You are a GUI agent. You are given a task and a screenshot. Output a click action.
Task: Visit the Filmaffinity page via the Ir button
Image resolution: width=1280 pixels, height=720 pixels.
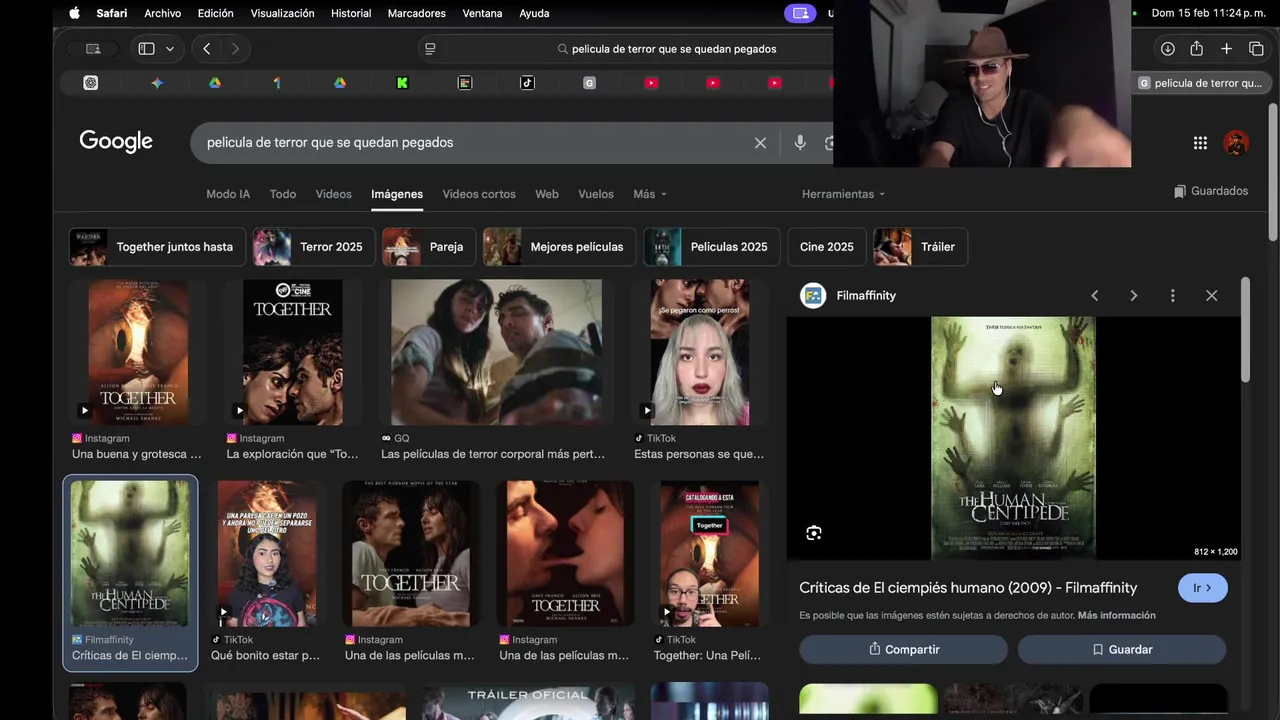(x=1202, y=588)
